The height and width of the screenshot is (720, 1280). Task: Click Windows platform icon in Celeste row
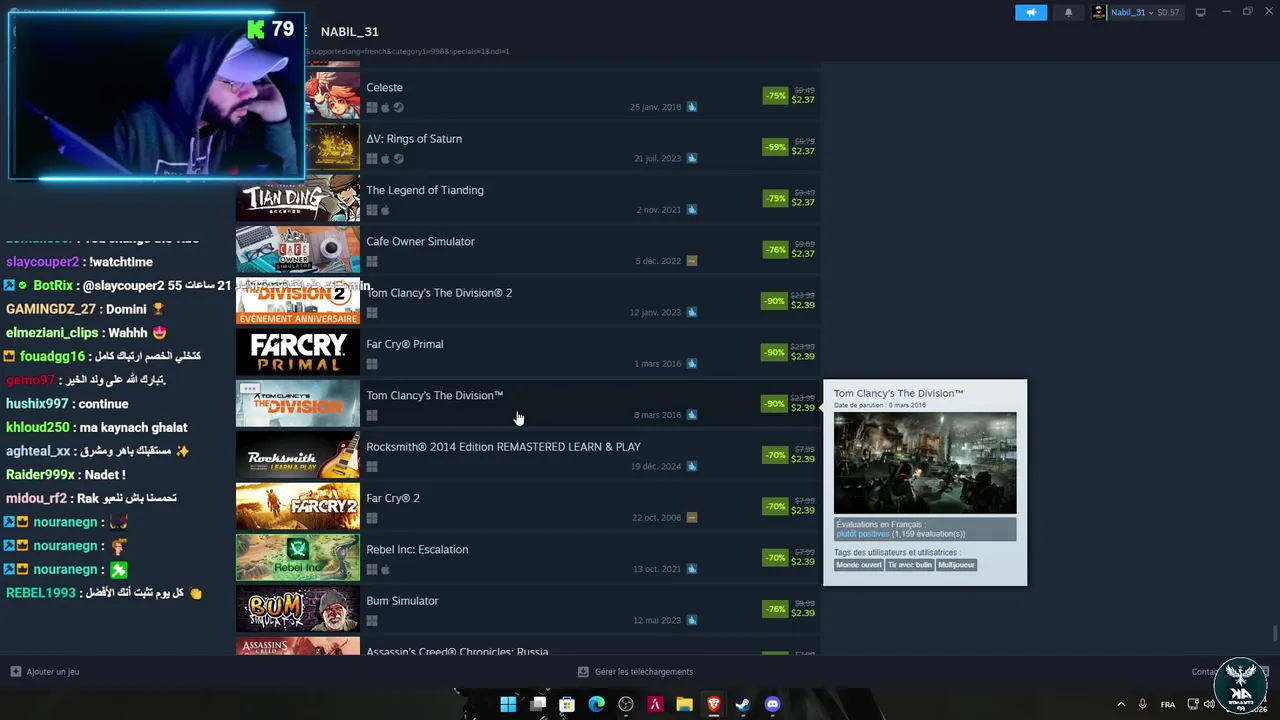click(372, 108)
